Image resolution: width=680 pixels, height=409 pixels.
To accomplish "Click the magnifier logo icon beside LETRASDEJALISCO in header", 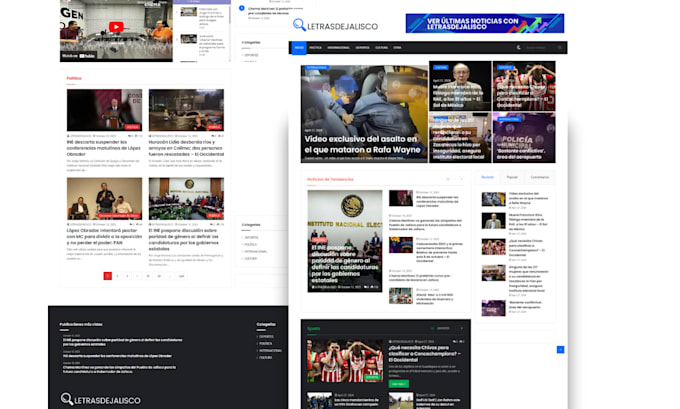I will click(299, 25).
